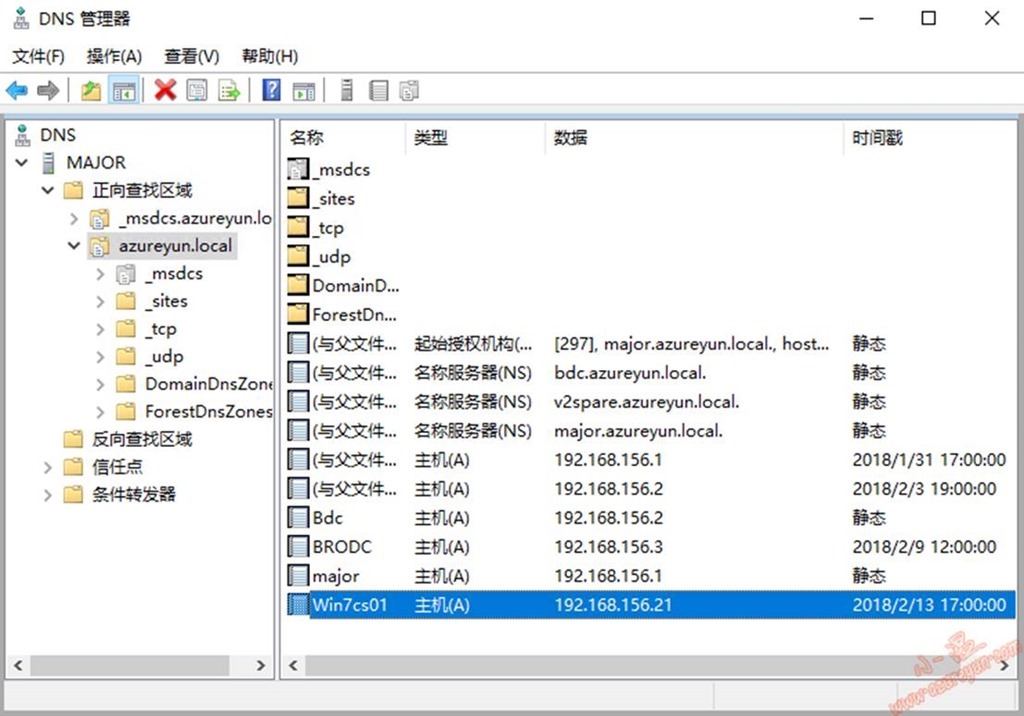The image size is (1024, 716).
Task: Click the new zone toolbar icon
Action: coord(409,90)
